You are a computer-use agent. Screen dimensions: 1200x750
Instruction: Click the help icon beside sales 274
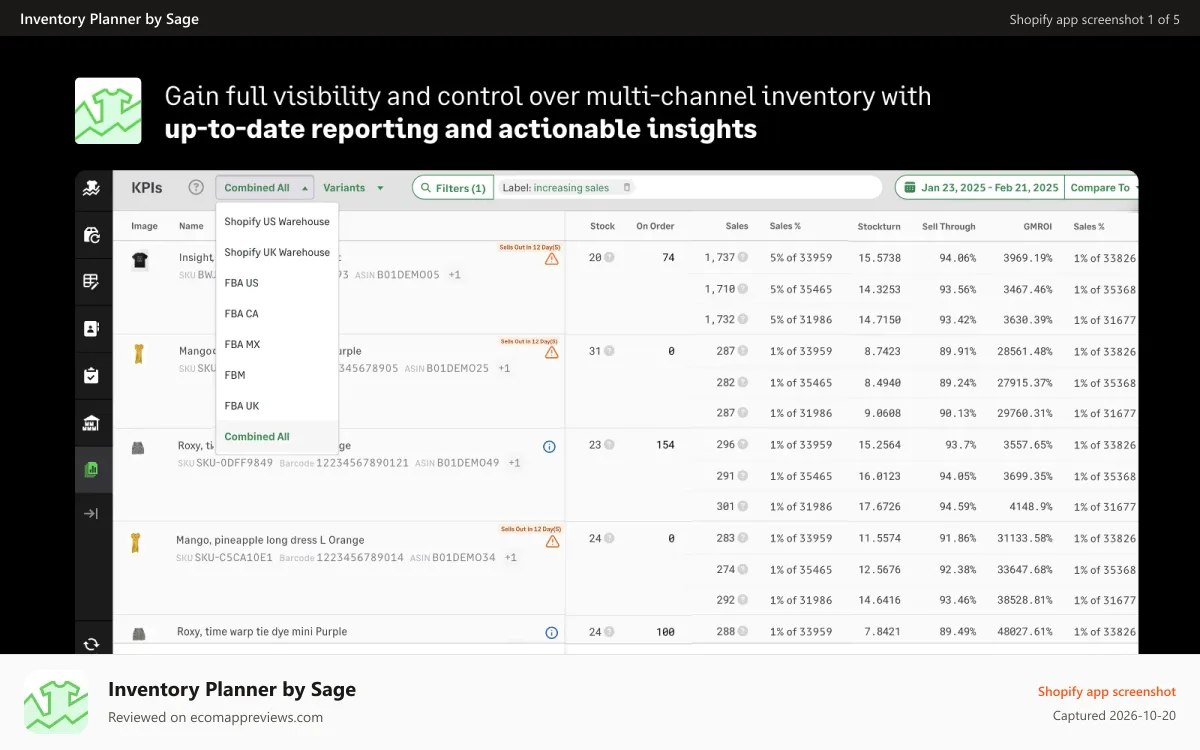point(743,570)
